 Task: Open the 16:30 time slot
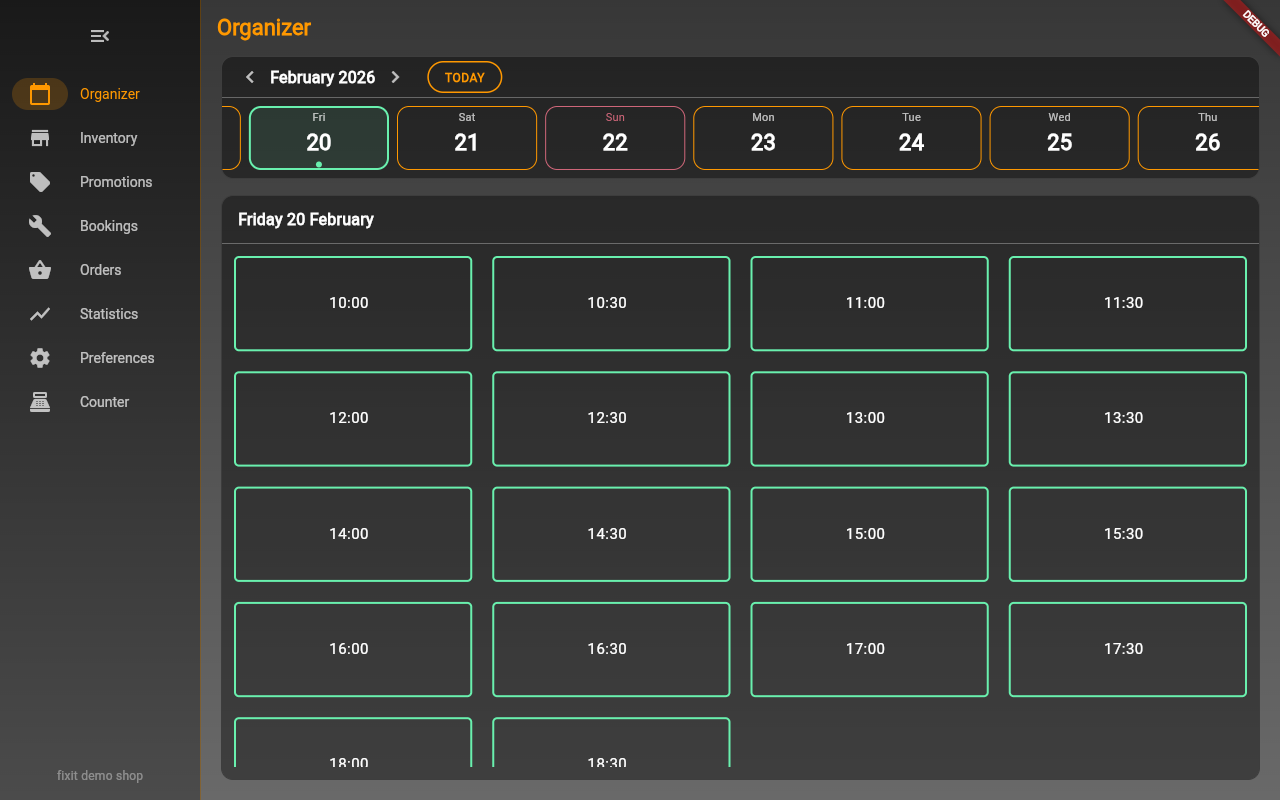[x=611, y=649]
